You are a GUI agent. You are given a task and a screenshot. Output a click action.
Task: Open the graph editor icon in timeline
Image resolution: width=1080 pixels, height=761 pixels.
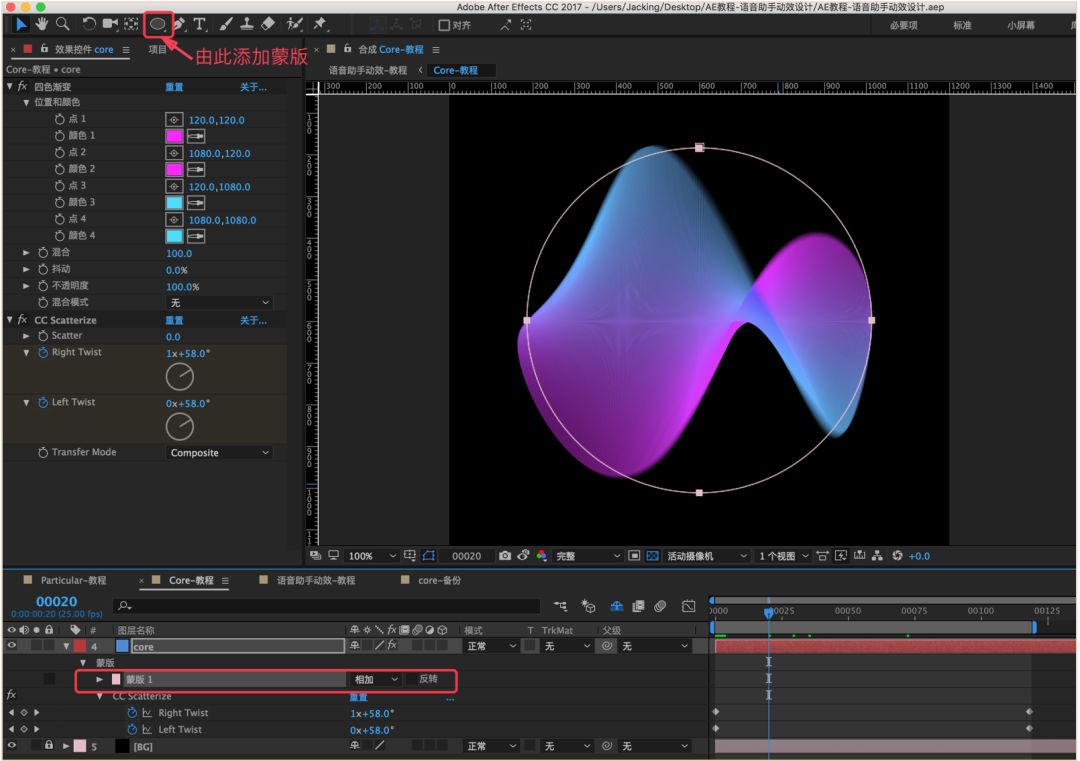[x=688, y=606]
